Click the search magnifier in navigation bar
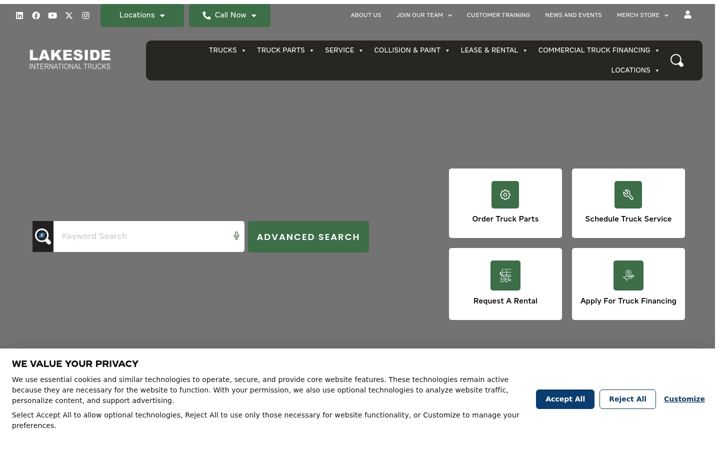The image size is (720, 450). click(676, 61)
